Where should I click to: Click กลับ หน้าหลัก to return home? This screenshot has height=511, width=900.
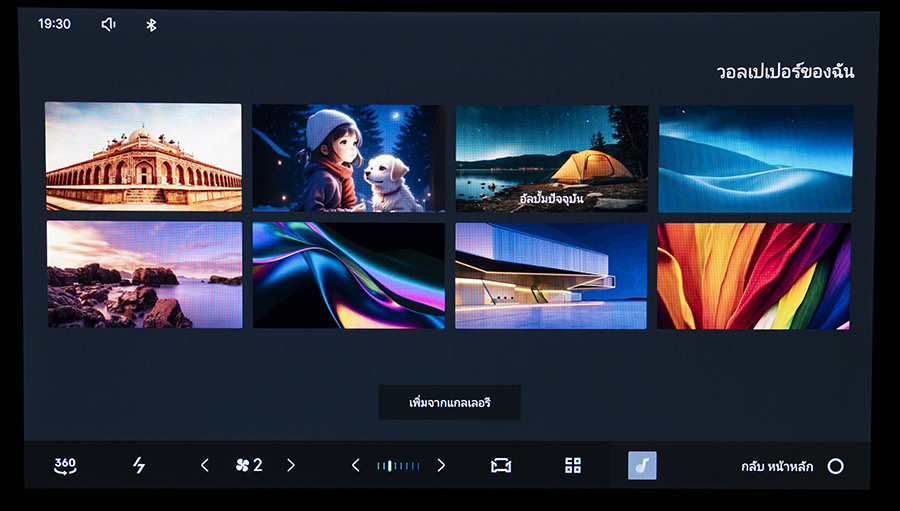click(x=777, y=466)
